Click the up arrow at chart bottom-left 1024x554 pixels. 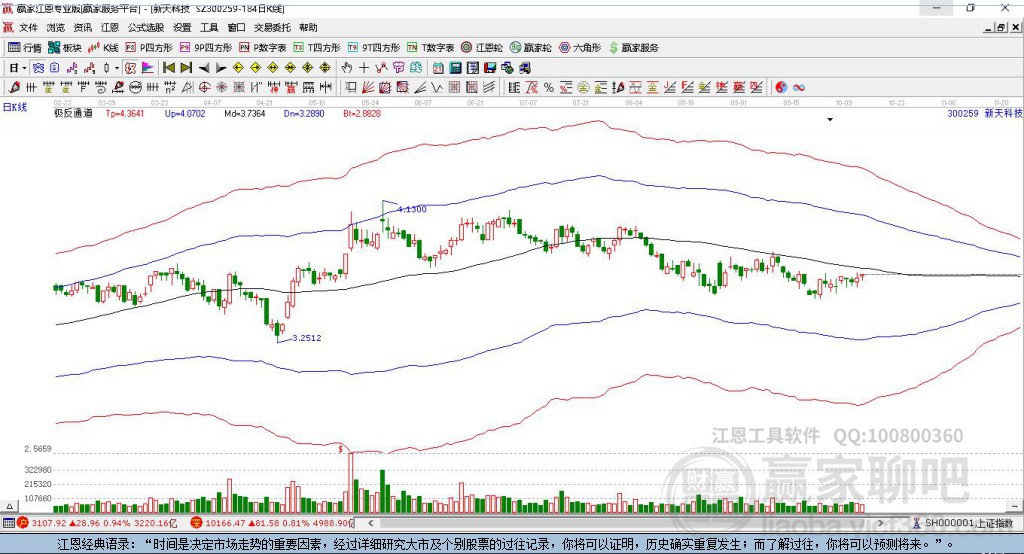tap(9, 506)
